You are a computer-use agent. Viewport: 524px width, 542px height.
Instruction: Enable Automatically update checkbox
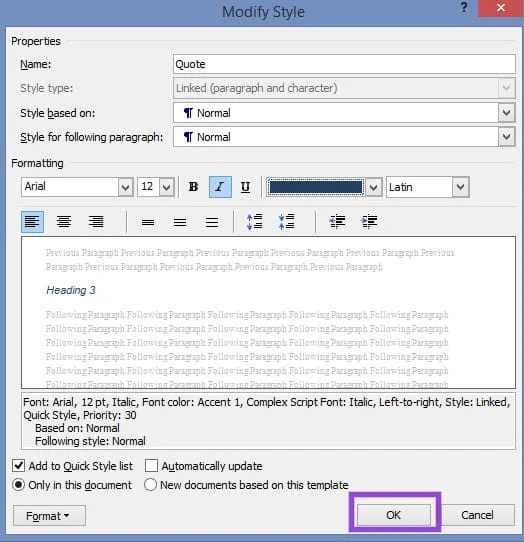click(151, 466)
